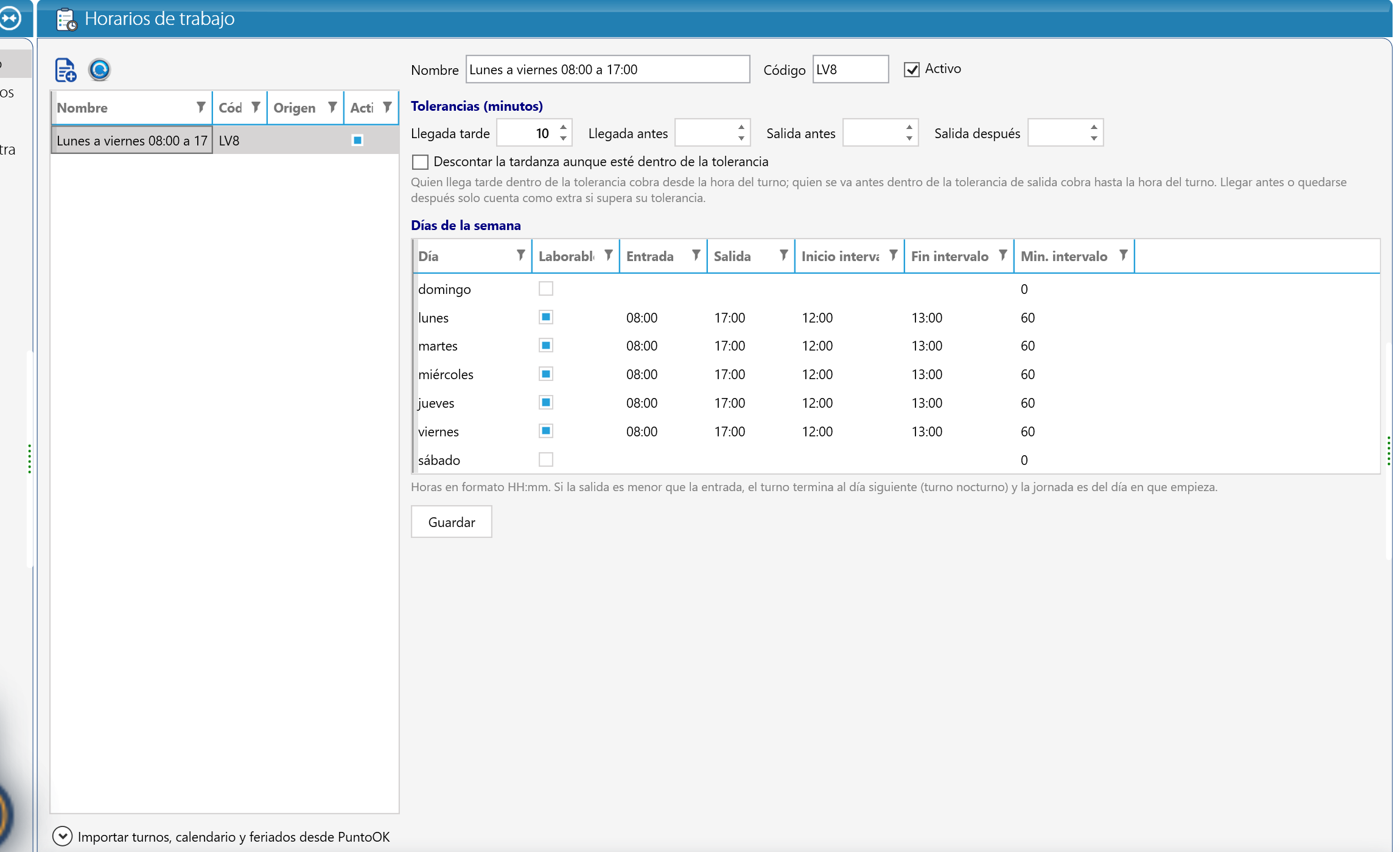Sort list by Nombre column header
This screenshot has width=1400, height=852.
(82, 108)
